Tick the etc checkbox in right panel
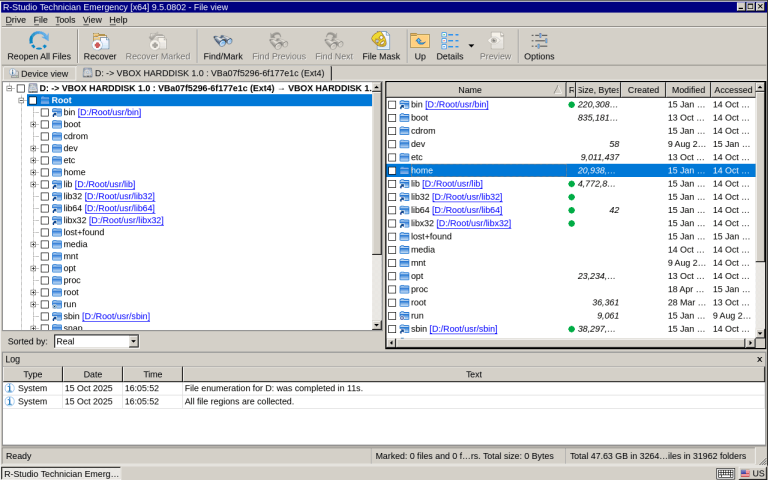 (x=392, y=157)
